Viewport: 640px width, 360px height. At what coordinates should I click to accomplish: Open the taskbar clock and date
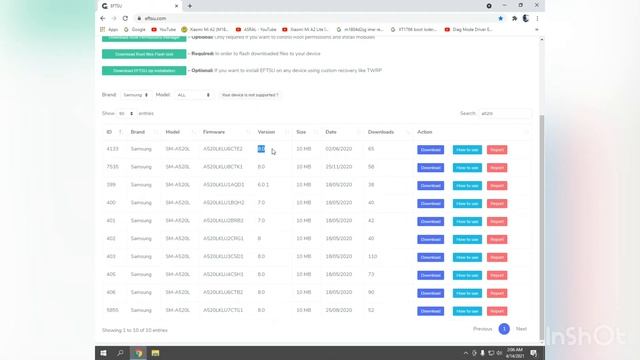[515, 353]
